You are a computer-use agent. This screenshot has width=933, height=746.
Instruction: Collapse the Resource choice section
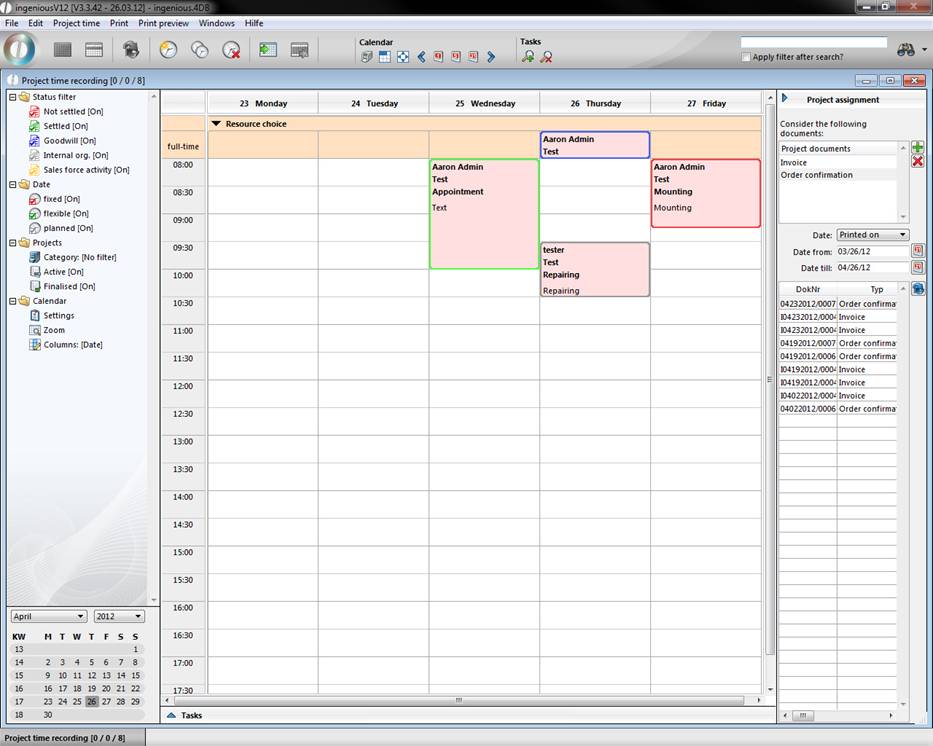[216, 124]
